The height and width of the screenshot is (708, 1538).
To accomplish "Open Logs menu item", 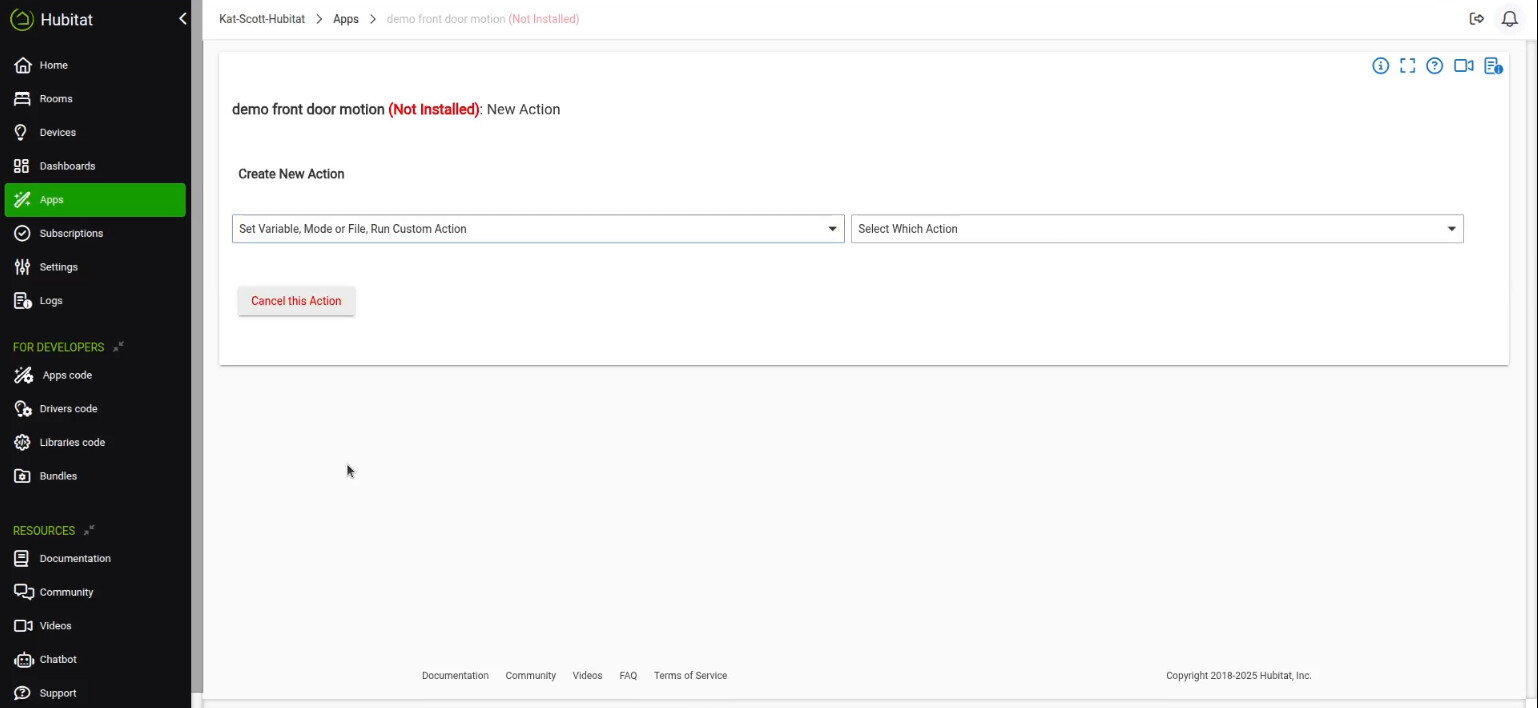I will click(x=95, y=301).
